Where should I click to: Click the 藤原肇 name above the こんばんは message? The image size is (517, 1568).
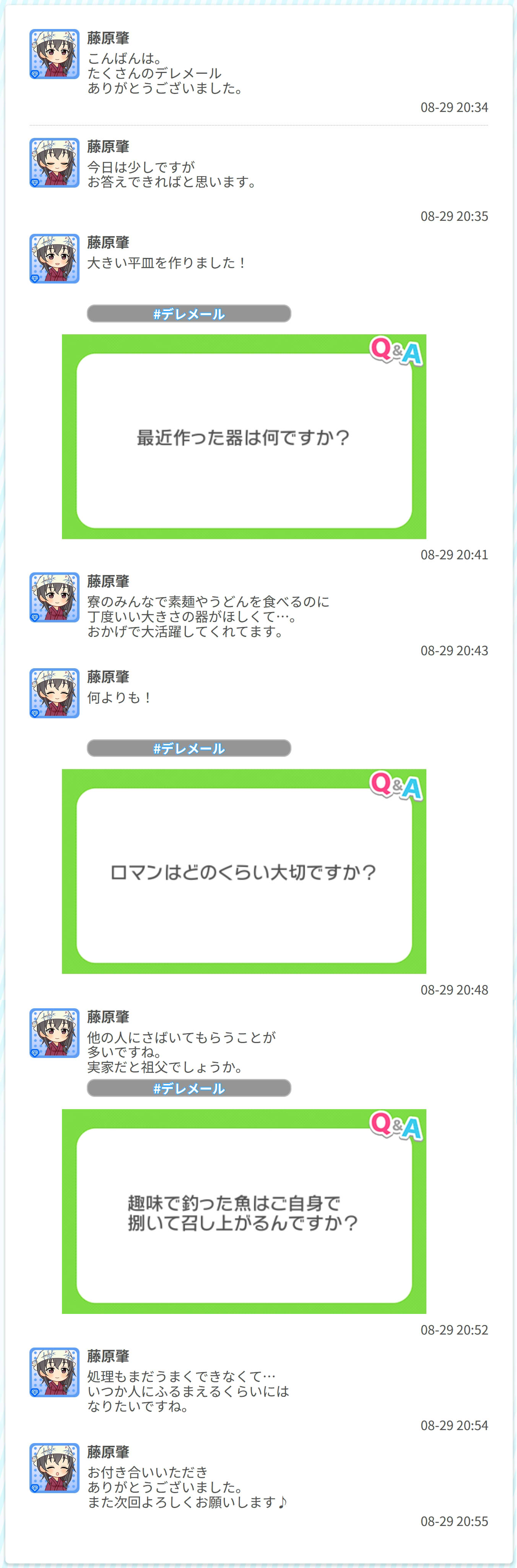108,38
